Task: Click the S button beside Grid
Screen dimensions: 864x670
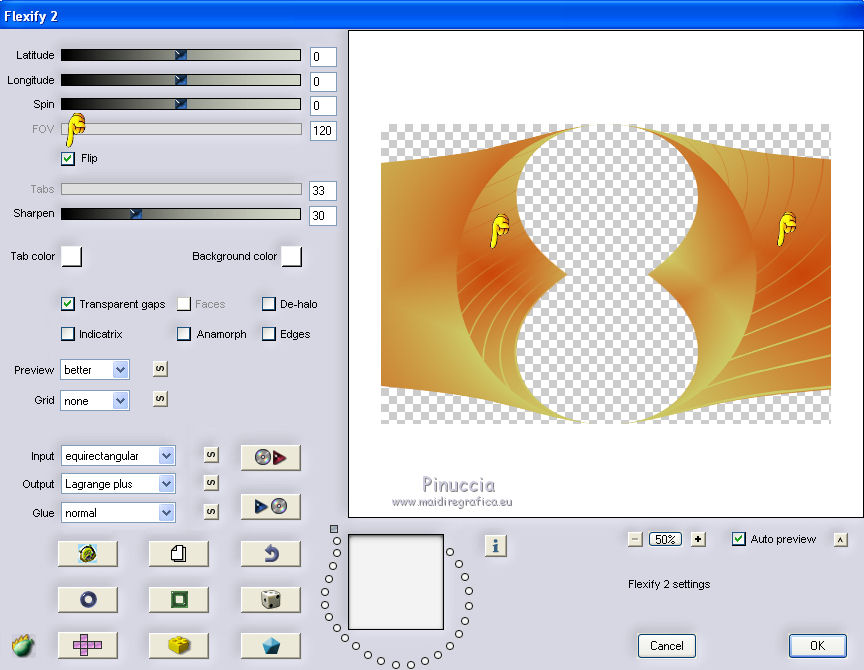Action: point(160,398)
